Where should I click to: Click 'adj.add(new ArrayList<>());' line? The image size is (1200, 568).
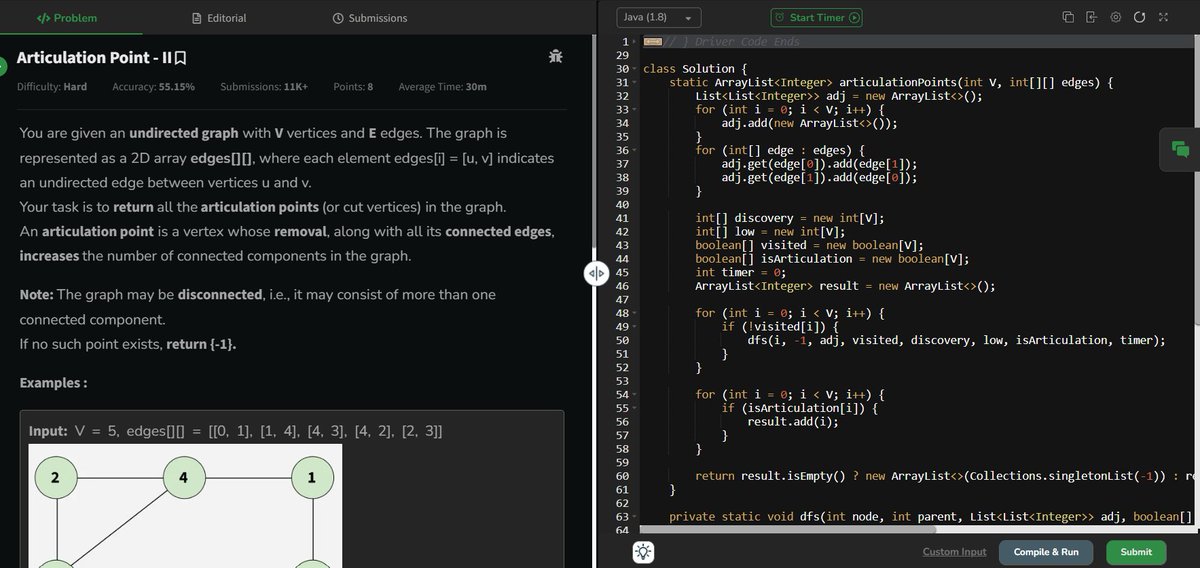pyautogui.click(x=809, y=123)
